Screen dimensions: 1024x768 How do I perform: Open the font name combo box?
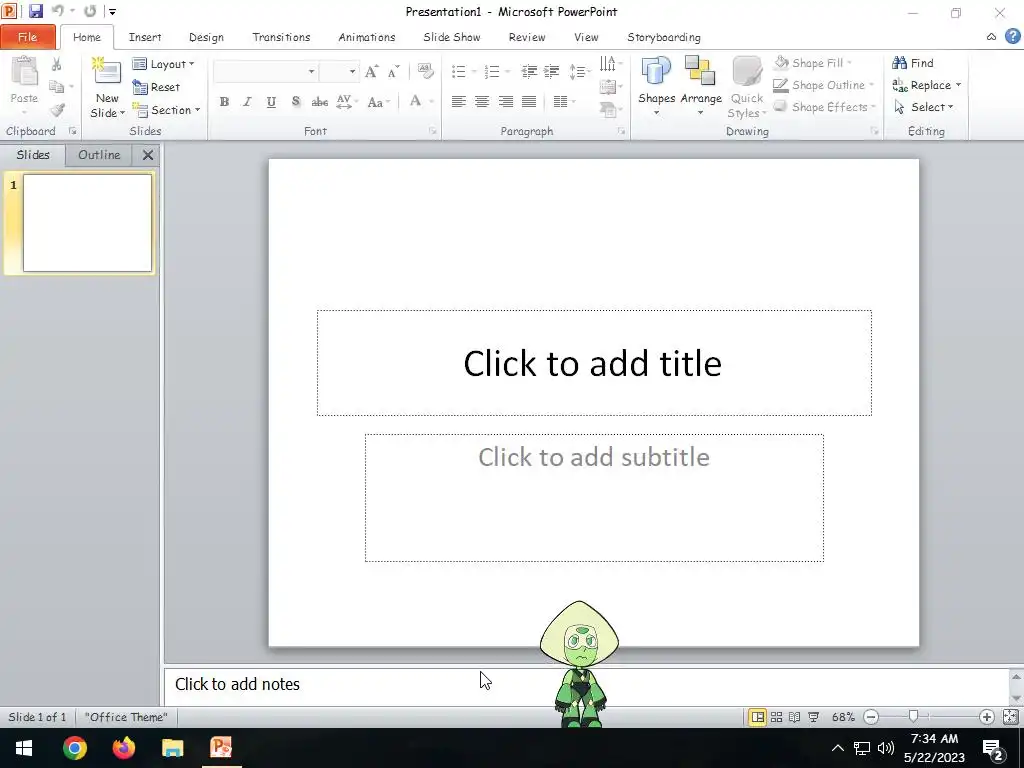tap(265, 71)
